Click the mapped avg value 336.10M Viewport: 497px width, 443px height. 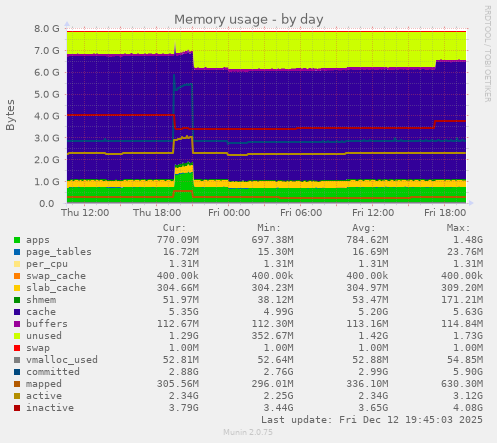pos(367,384)
